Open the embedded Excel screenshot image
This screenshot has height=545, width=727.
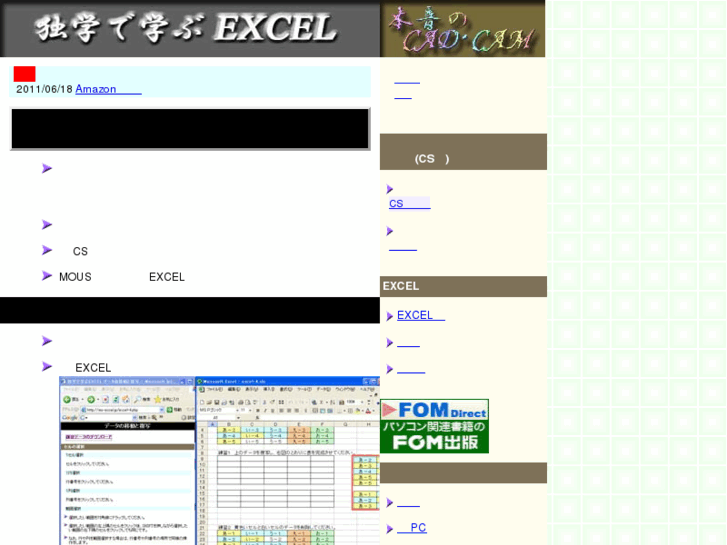(219, 461)
